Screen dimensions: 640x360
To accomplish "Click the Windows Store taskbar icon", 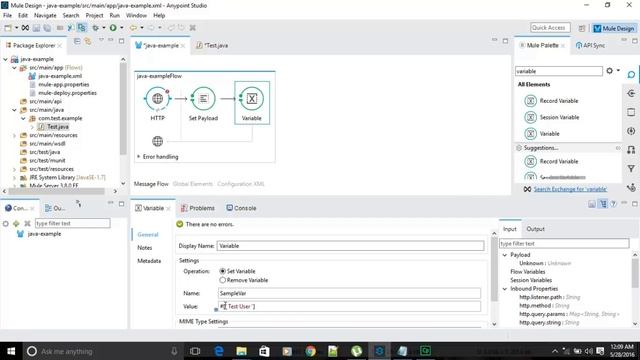I will pyautogui.click(x=264, y=351).
